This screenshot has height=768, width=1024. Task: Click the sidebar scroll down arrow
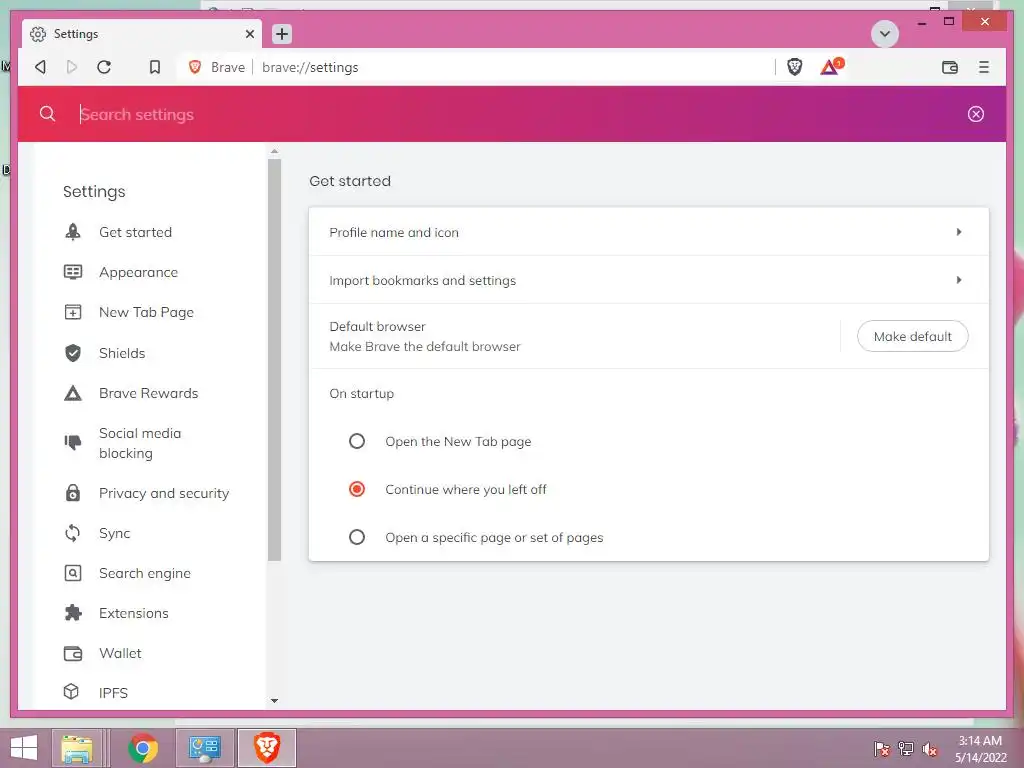pos(274,701)
